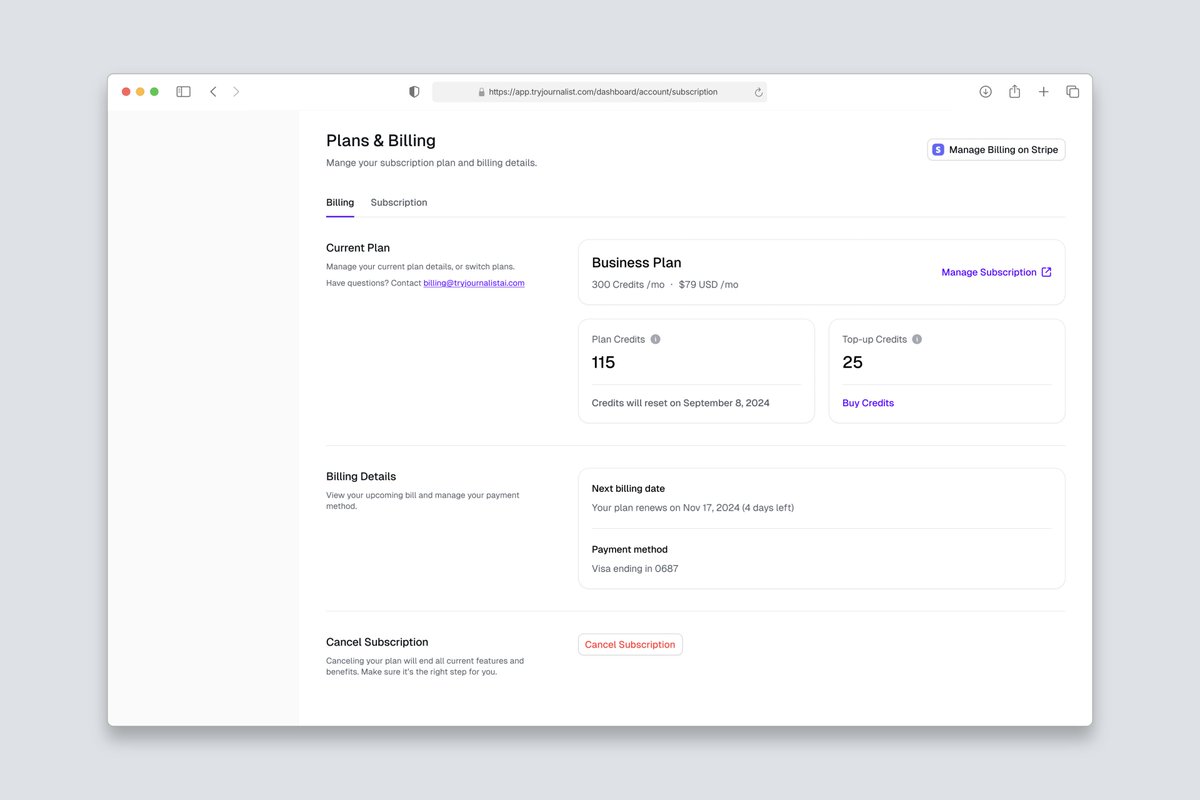The height and width of the screenshot is (800, 1200).
Task: Open the Safari downloads icon
Action: 985,92
